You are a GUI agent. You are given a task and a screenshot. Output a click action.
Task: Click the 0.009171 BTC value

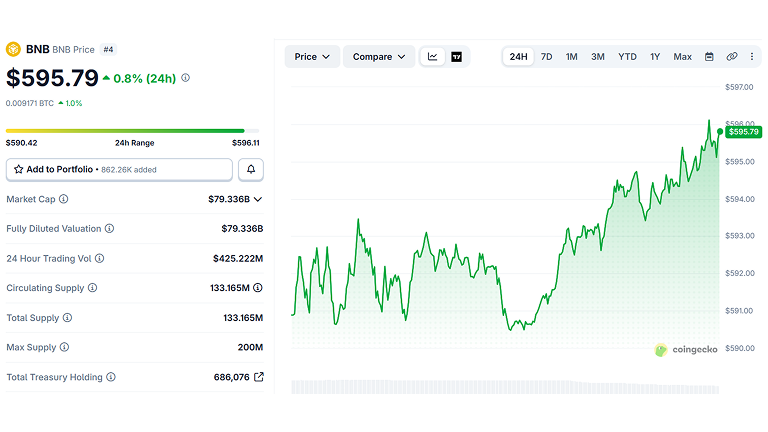click(x=29, y=103)
